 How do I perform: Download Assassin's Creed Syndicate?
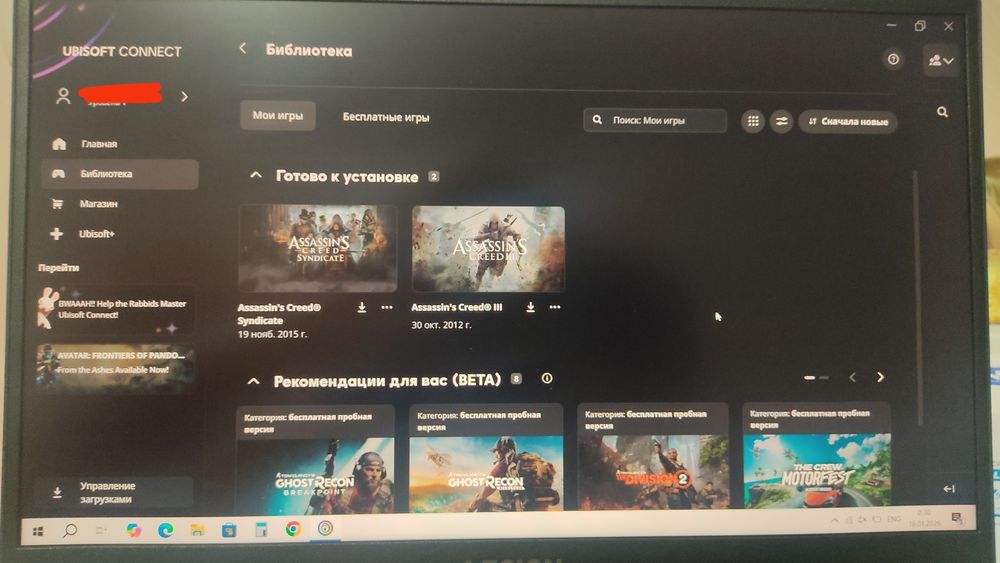point(362,307)
